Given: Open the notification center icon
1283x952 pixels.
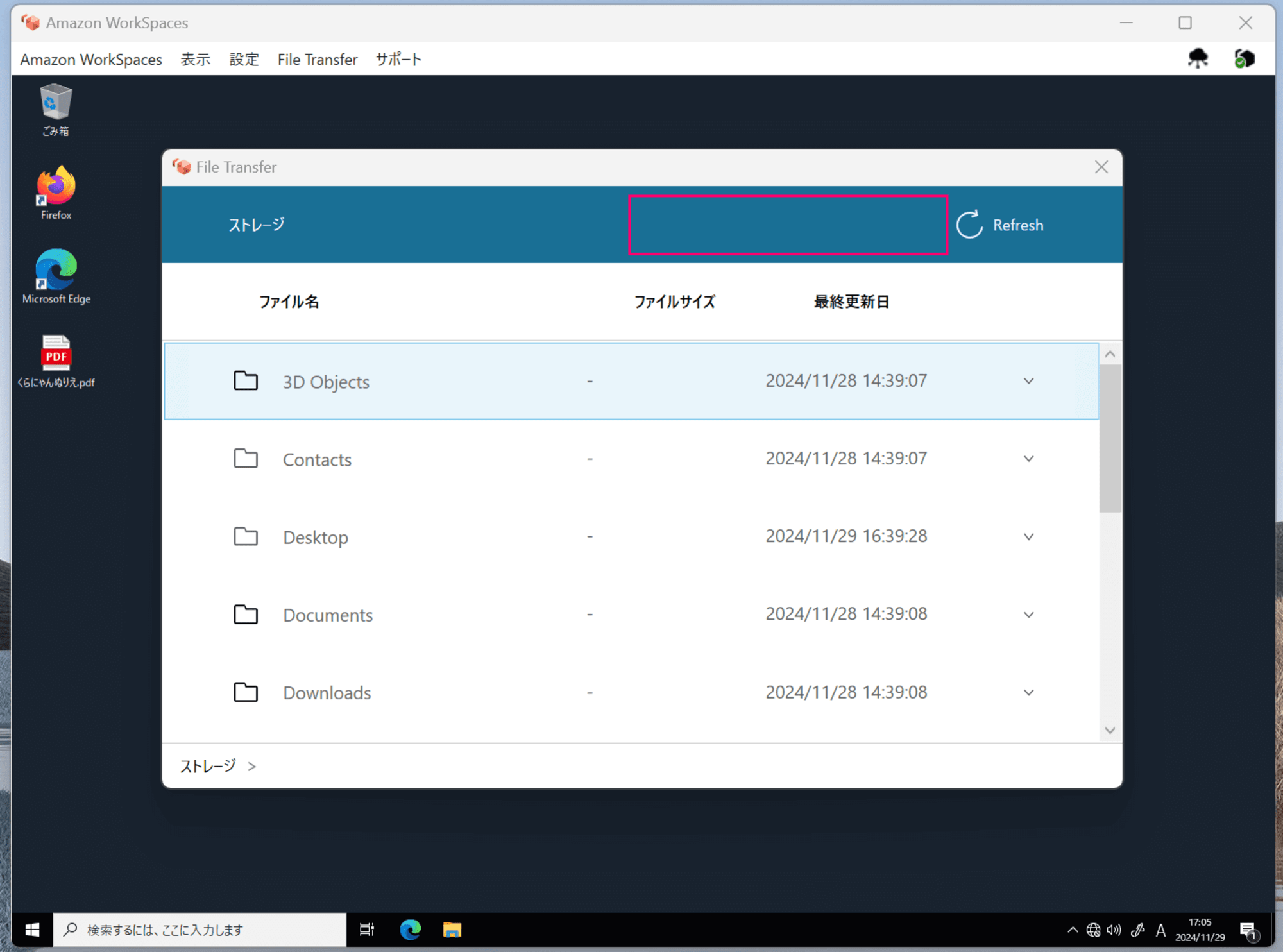Looking at the screenshot, I should [x=1248, y=930].
